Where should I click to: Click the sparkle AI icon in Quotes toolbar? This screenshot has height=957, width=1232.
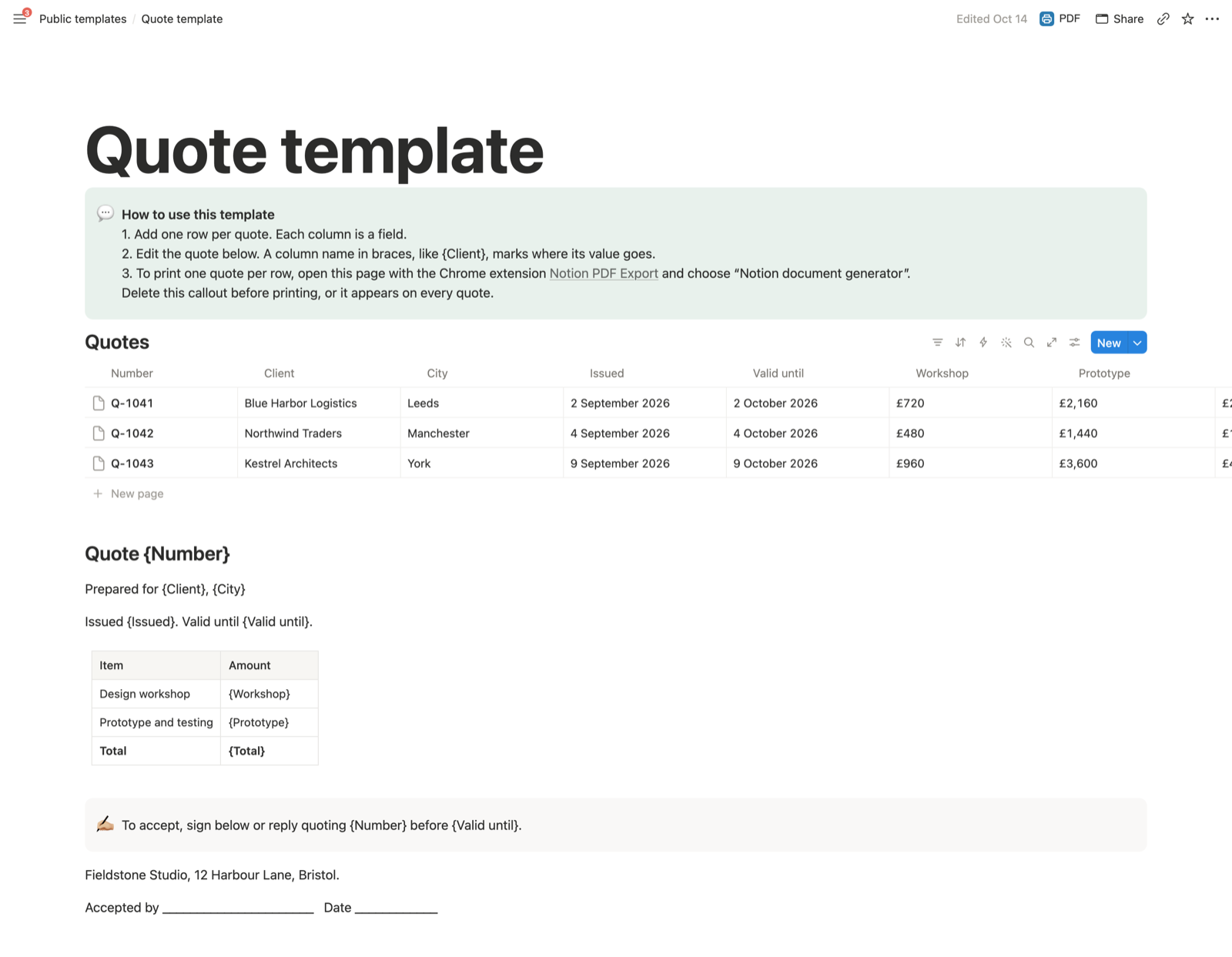click(1006, 343)
